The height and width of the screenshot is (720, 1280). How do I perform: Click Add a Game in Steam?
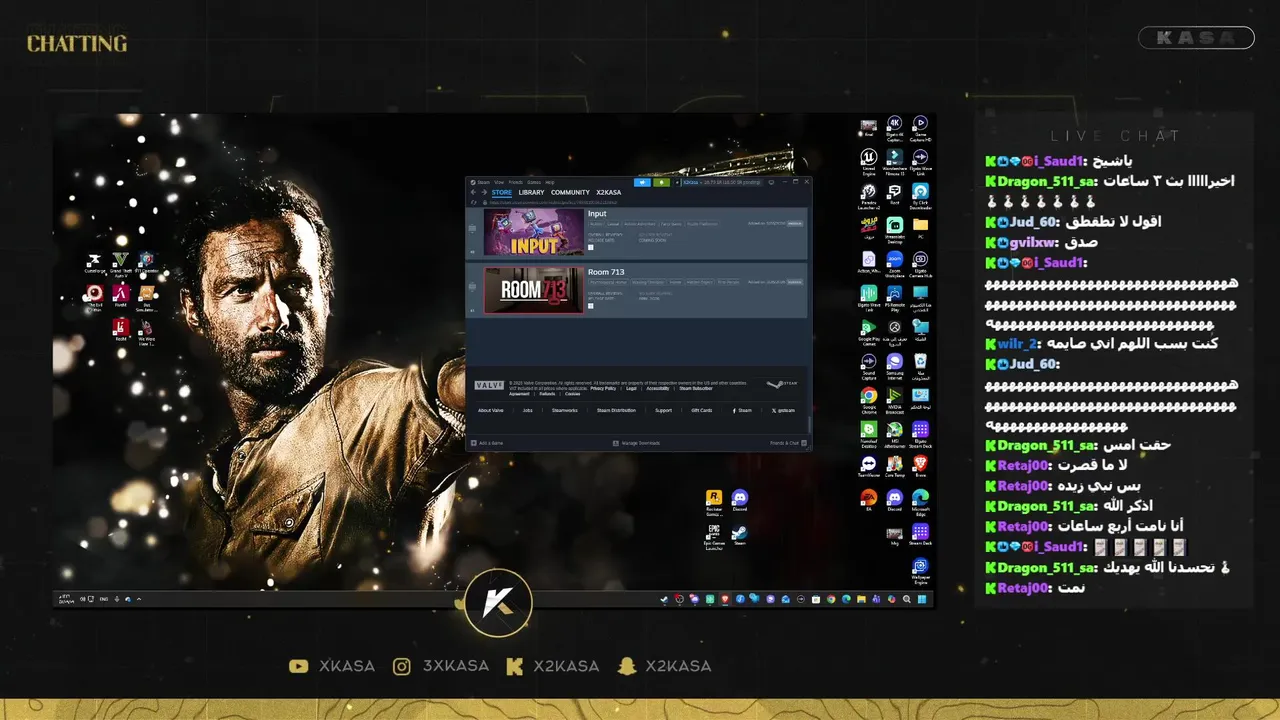(488, 443)
